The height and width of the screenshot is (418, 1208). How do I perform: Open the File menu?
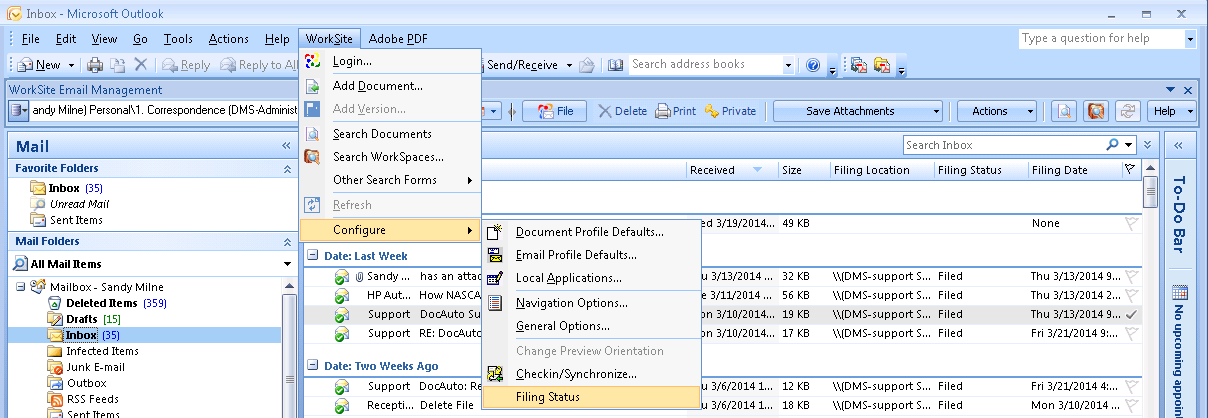pos(30,39)
